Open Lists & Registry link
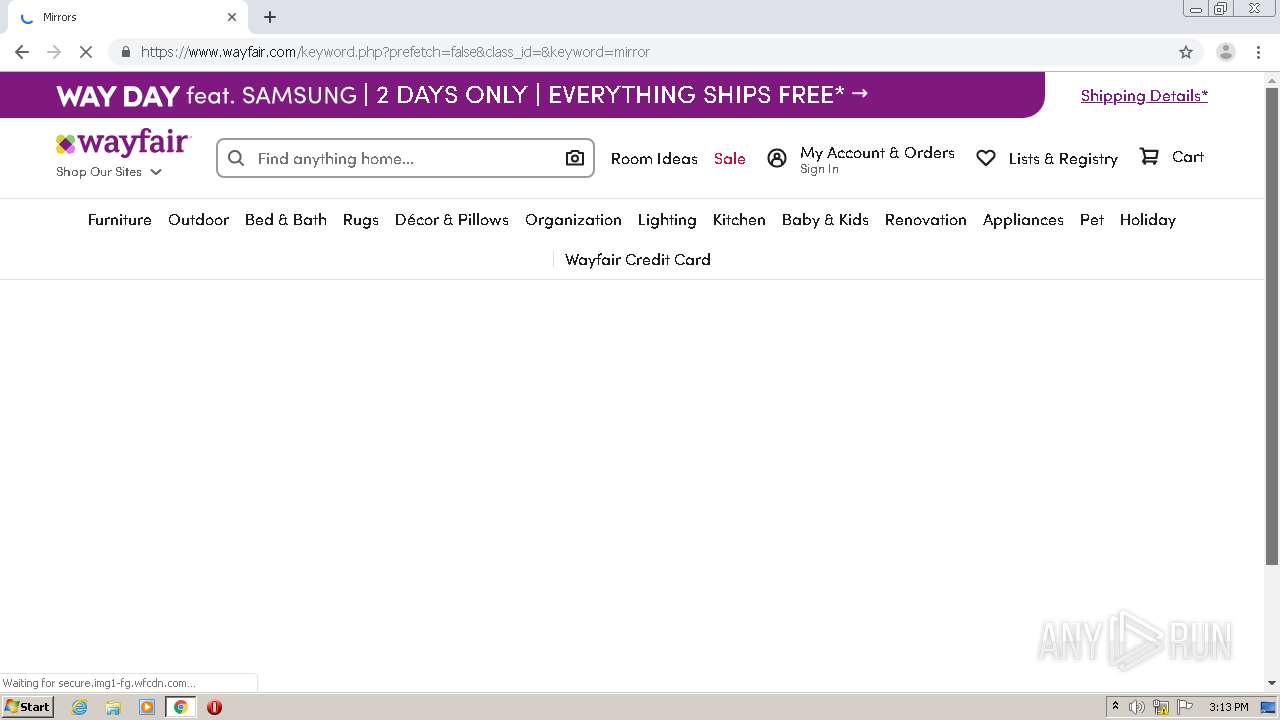 [x=1063, y=158]
